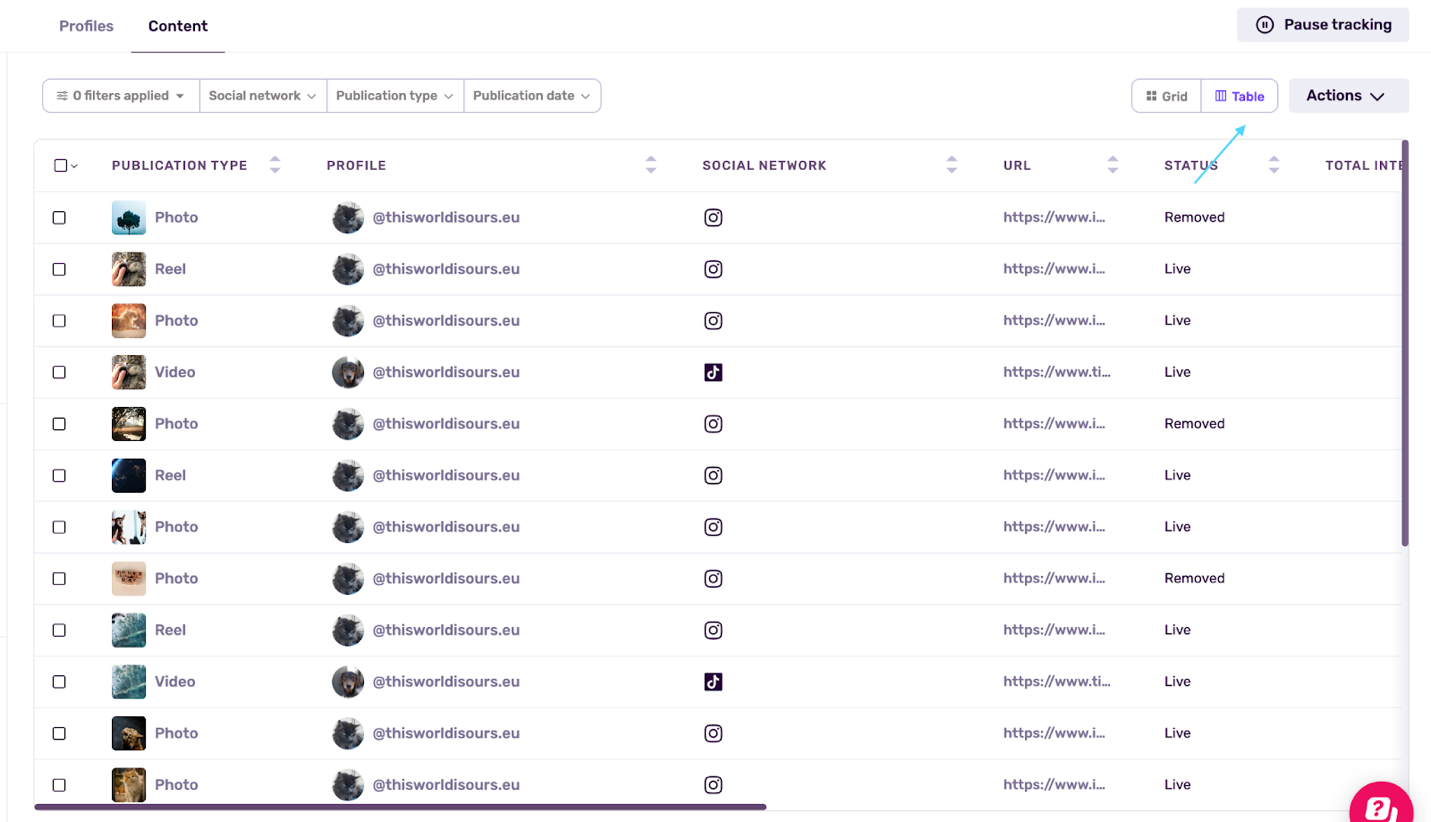
Task: Click the horizontal scrollbar under the table
Action: (x=400, y=806)
